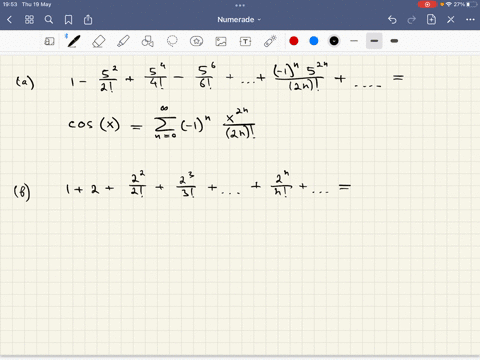
Task: Select the medium stroke width
Action: [x=374, y=41]
